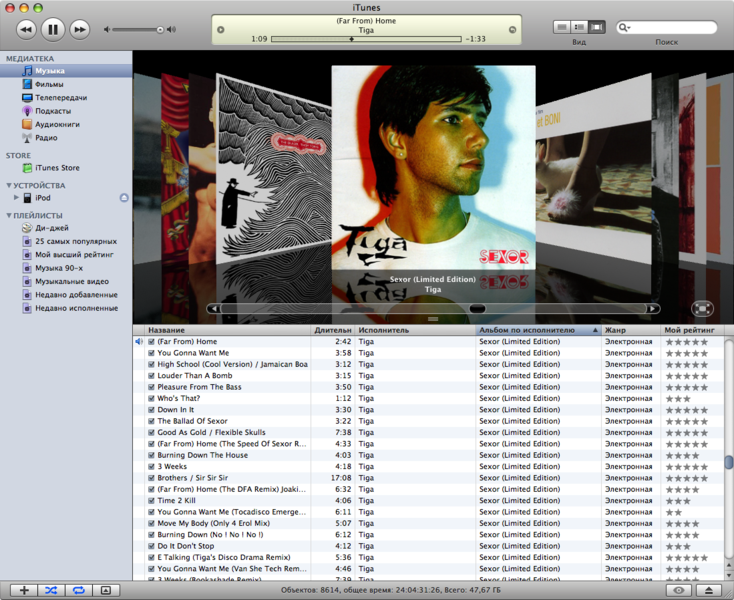Collapse the ПЛЕЙЛИСТЫ section
The image size is (734, 600).
9,215
